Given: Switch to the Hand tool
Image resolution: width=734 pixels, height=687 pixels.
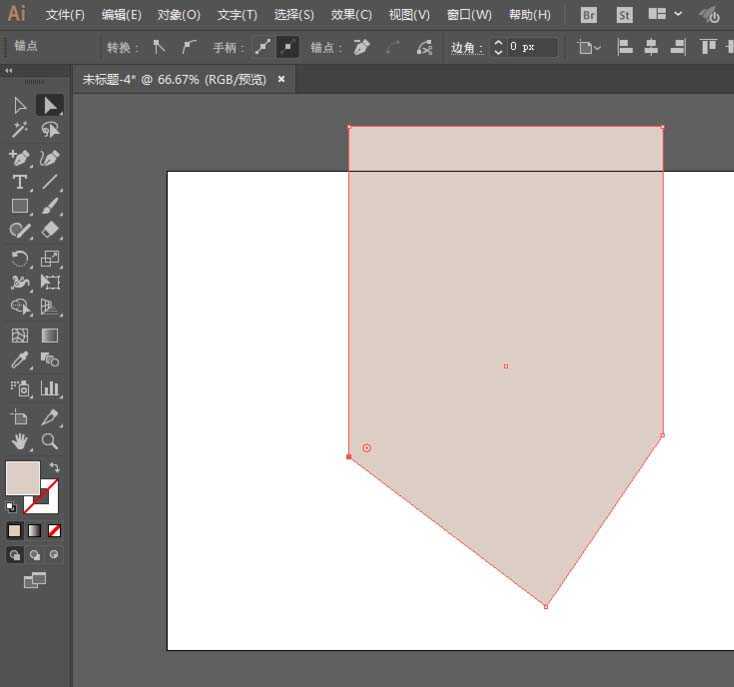Looking at the screenshot, I should coord(19,441).
